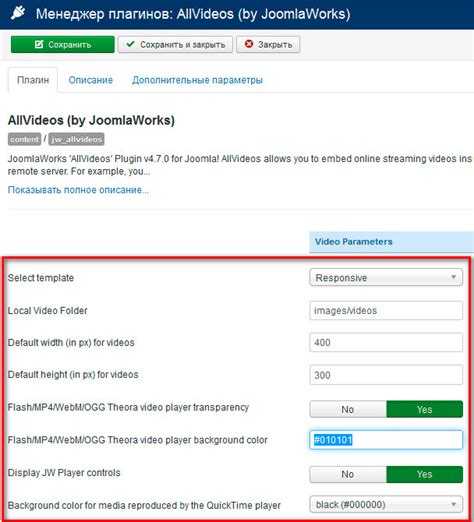Click the QuickTime background color label

tap(144, 505)
